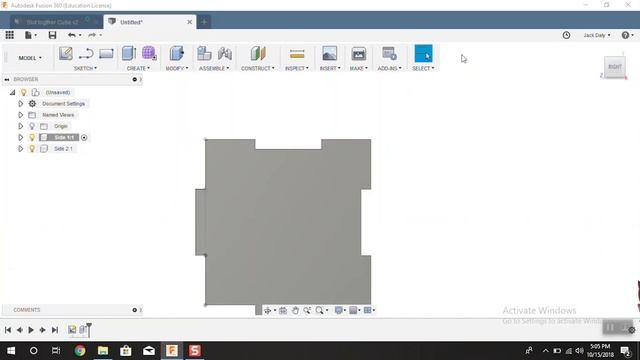640x360 pixels.
Task: Collapse the BROWSER panel arrows
Action: tap(7, 79)
